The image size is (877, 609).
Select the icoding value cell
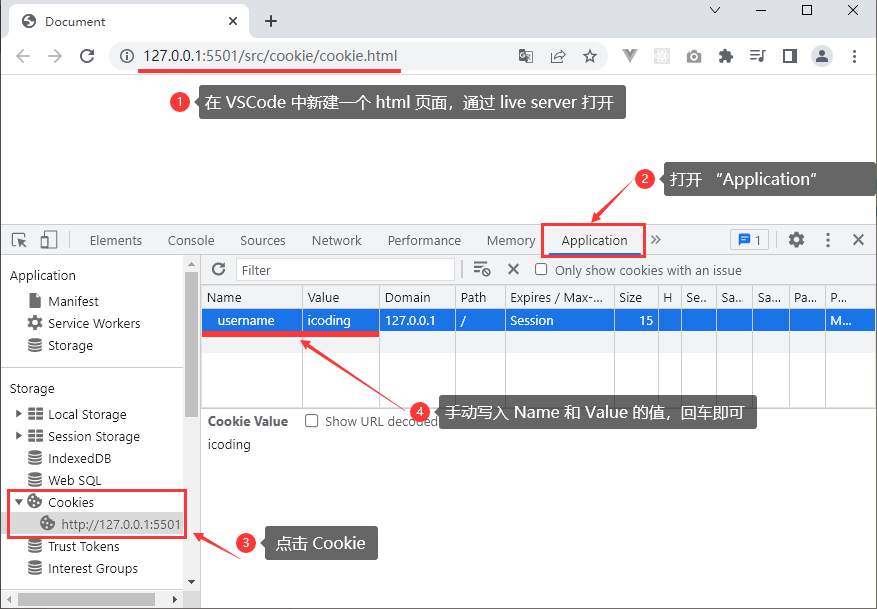tap(341, 320)
